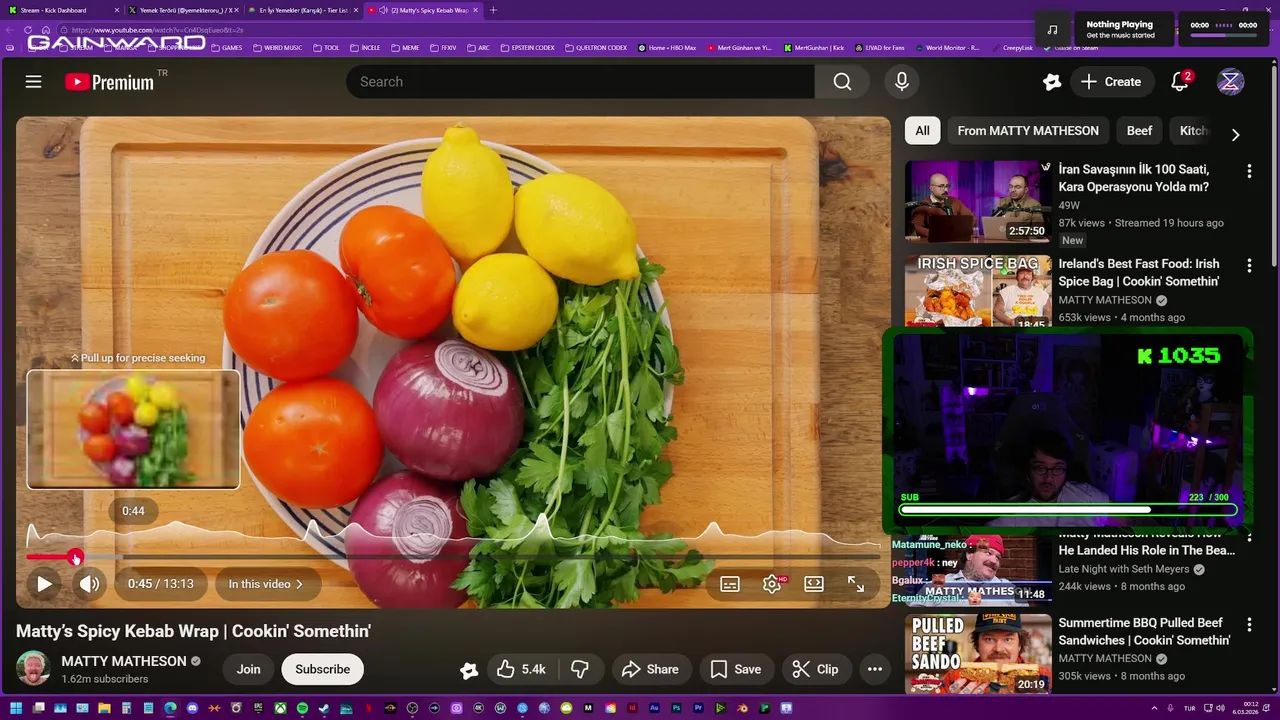Open Spotify from the taskbar
Viewport: 1280px width, 720px height.
[302, 708]
